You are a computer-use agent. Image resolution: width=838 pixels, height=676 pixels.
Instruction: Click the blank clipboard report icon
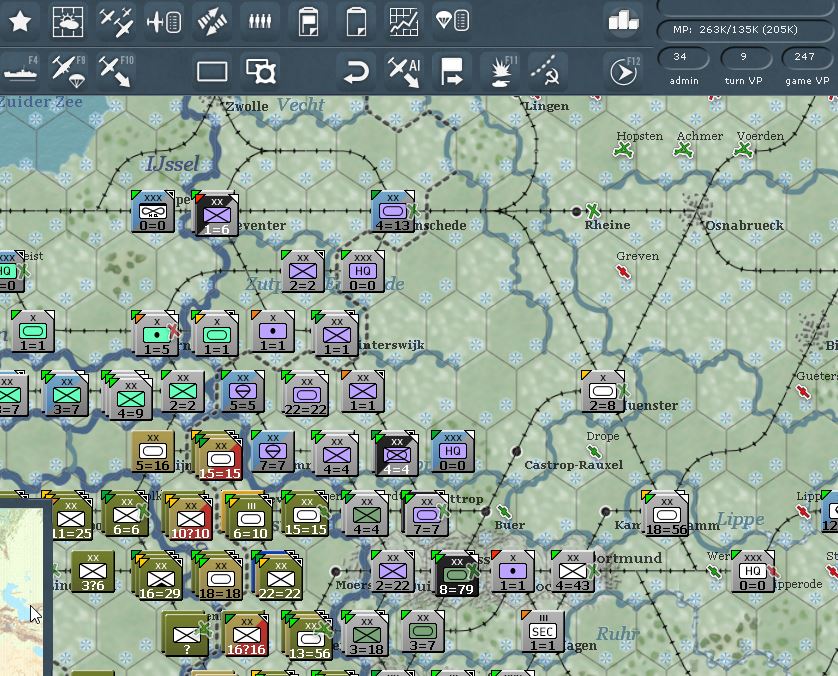click(356, 21)
